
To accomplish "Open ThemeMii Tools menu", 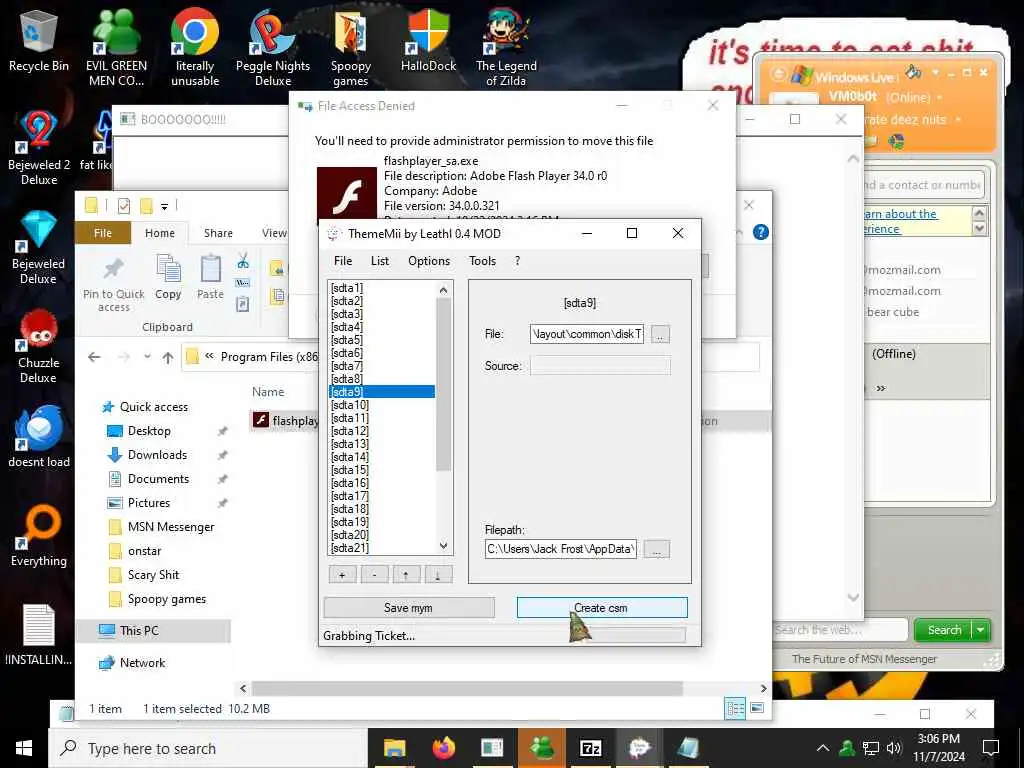I will point(483,261).
